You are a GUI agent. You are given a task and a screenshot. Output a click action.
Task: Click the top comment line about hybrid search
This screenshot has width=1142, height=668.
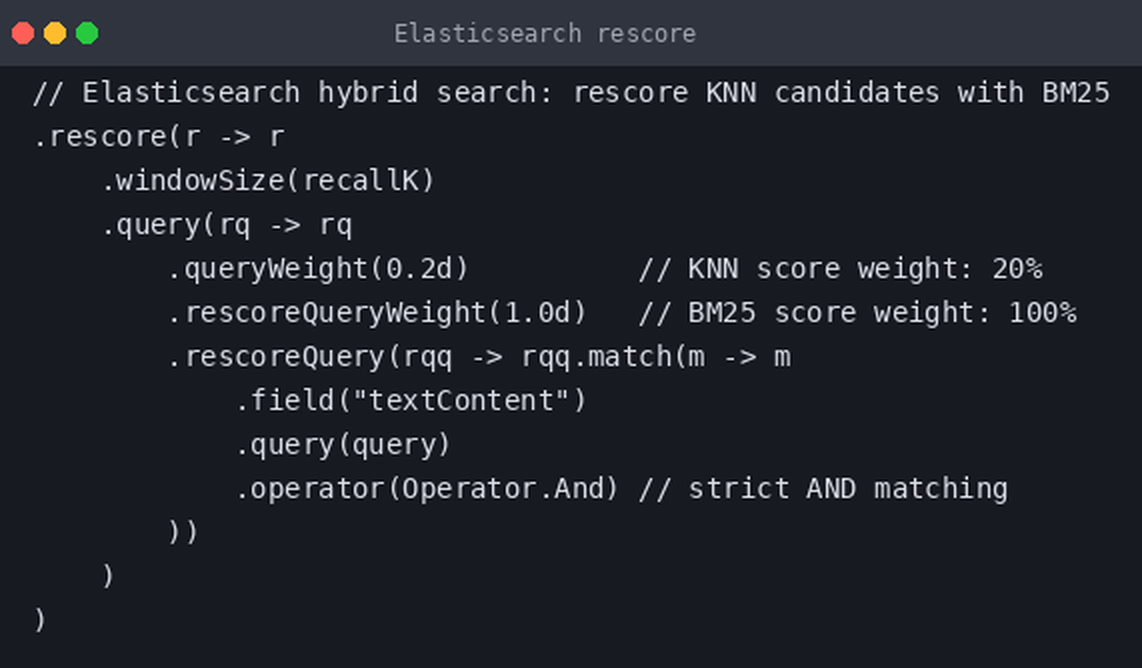(571, 93)
